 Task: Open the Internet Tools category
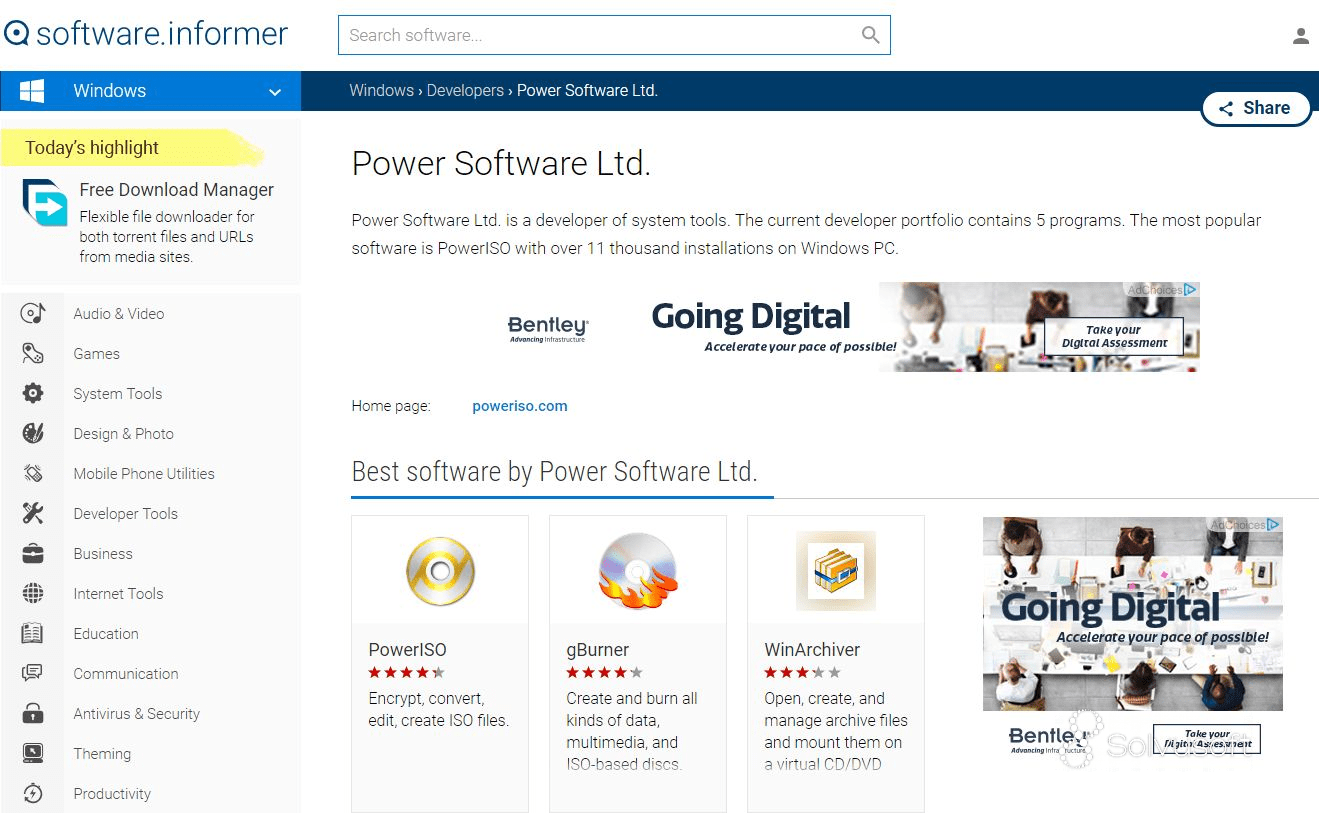pos(118,594)
